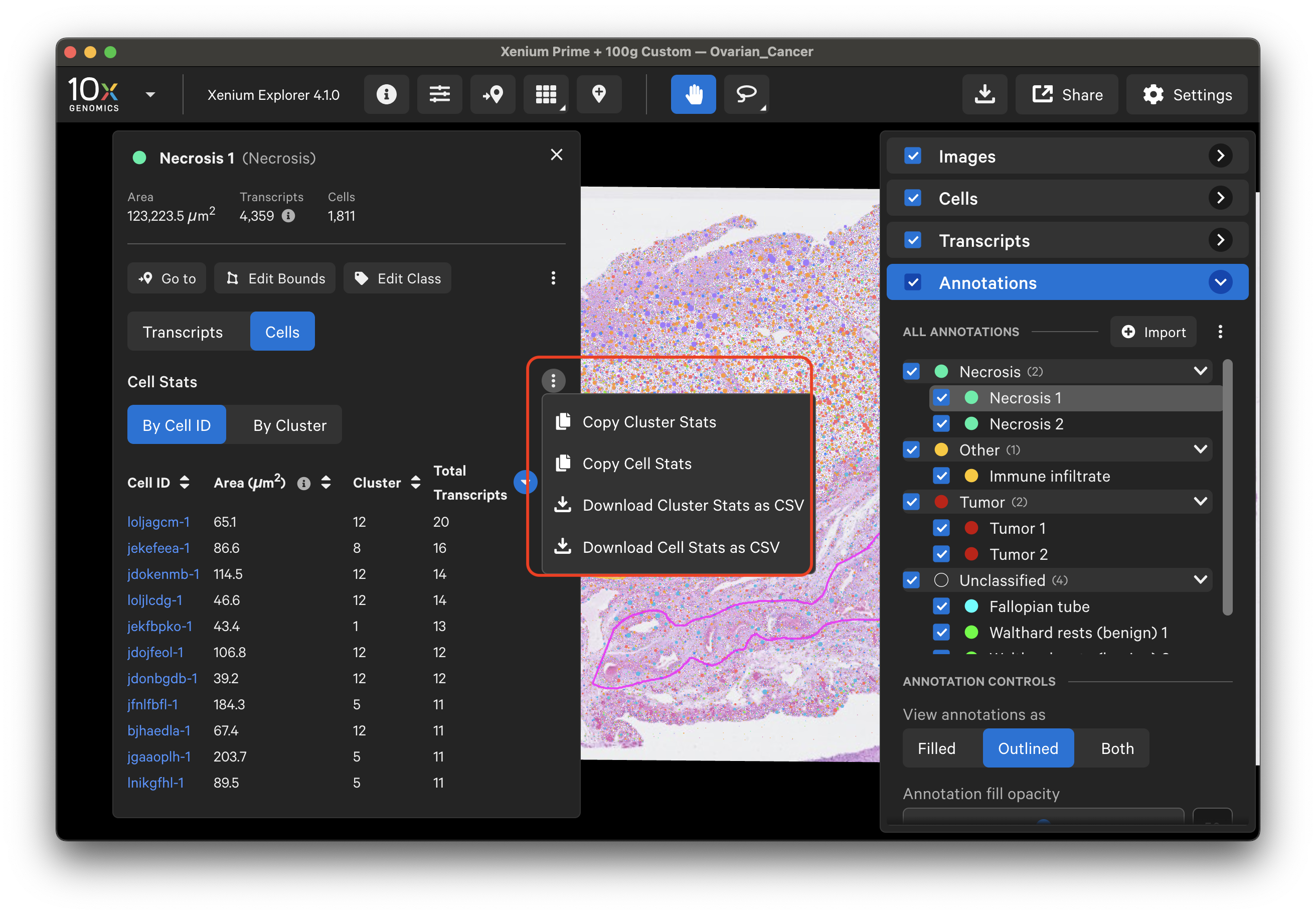Open the grid view toolbar icon
Viewport: 1316px width, 915px height.
pyautogui.click(x=545, y=94)
